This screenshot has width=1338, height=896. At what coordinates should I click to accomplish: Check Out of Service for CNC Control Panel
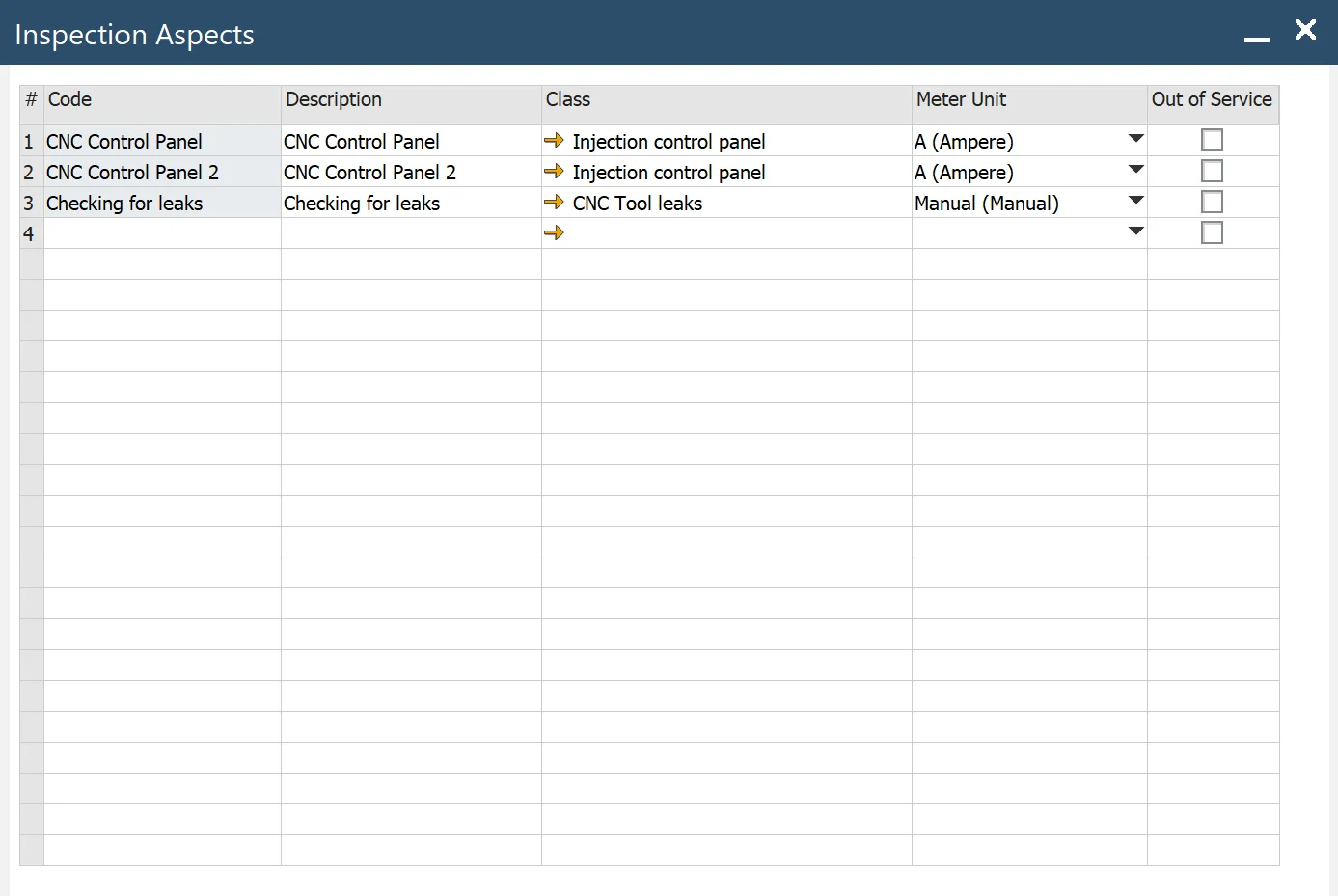coord(1212,141)
